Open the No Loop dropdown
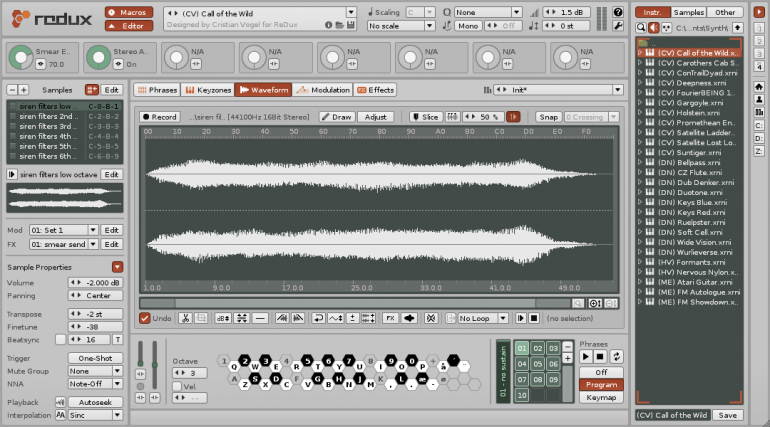This screenshot has height=427, width=770. 481,318
